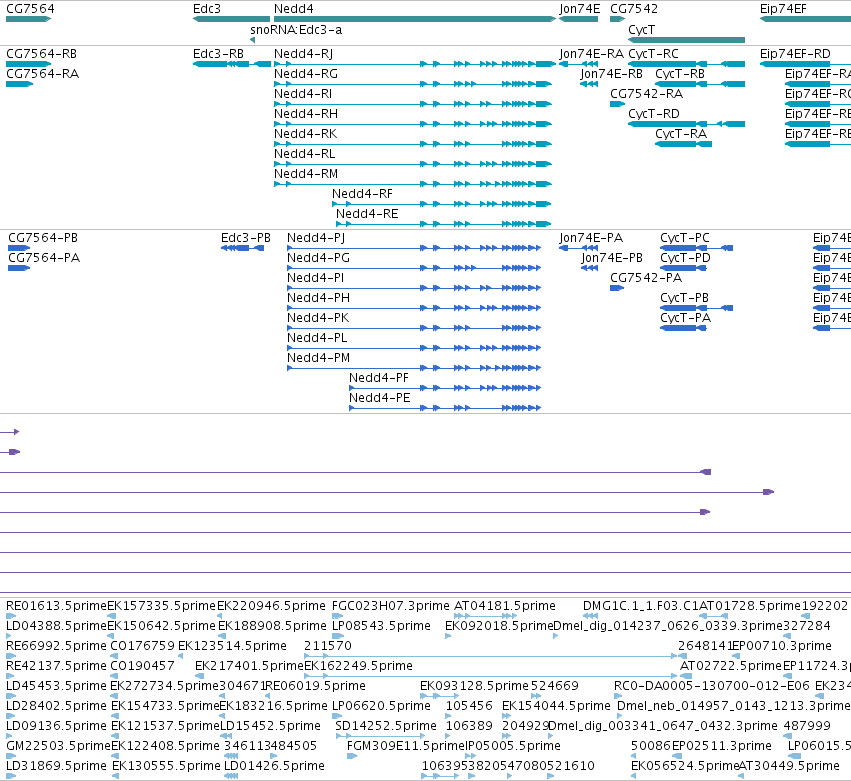Click the FGC023H07.3prime EST label

point(391,606)
